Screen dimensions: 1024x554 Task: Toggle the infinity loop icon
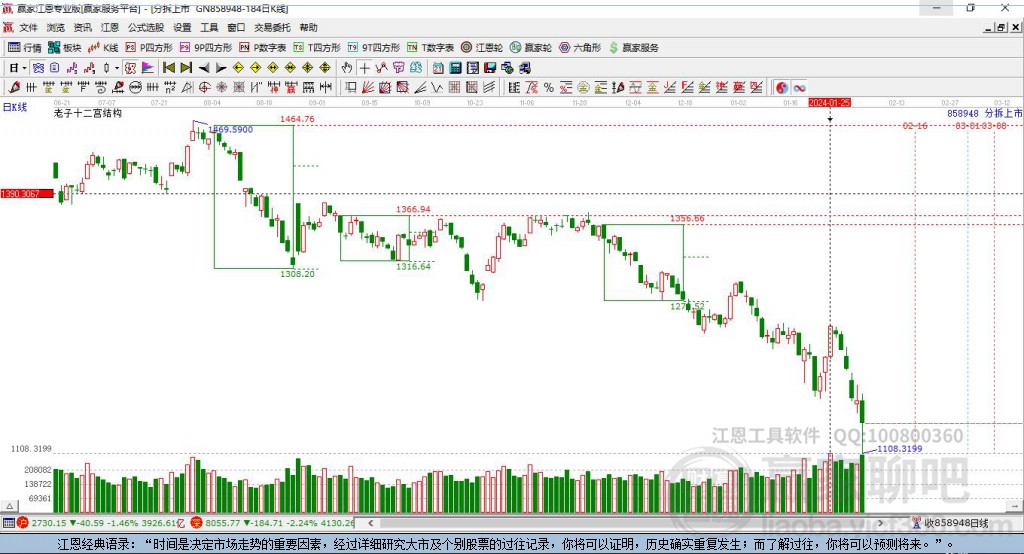[799, 88]
